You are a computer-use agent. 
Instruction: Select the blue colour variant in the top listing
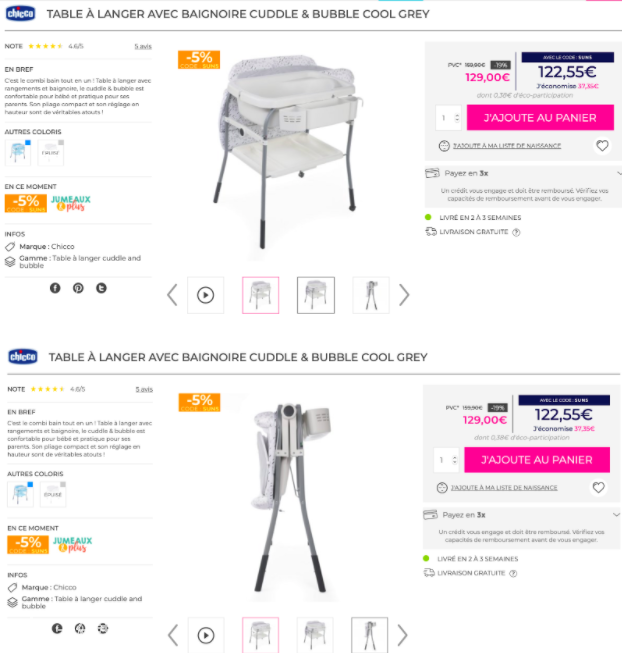coord(18,152)
